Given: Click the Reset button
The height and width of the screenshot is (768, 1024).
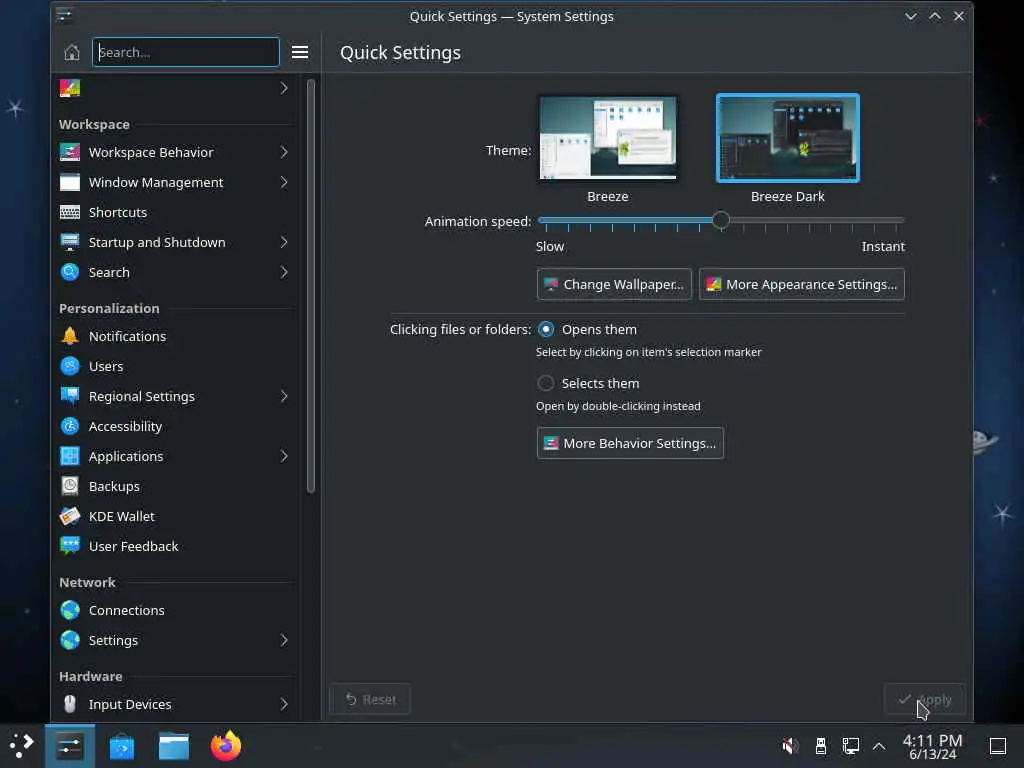Looking at the screenshot, I should [x=370, y=699].
